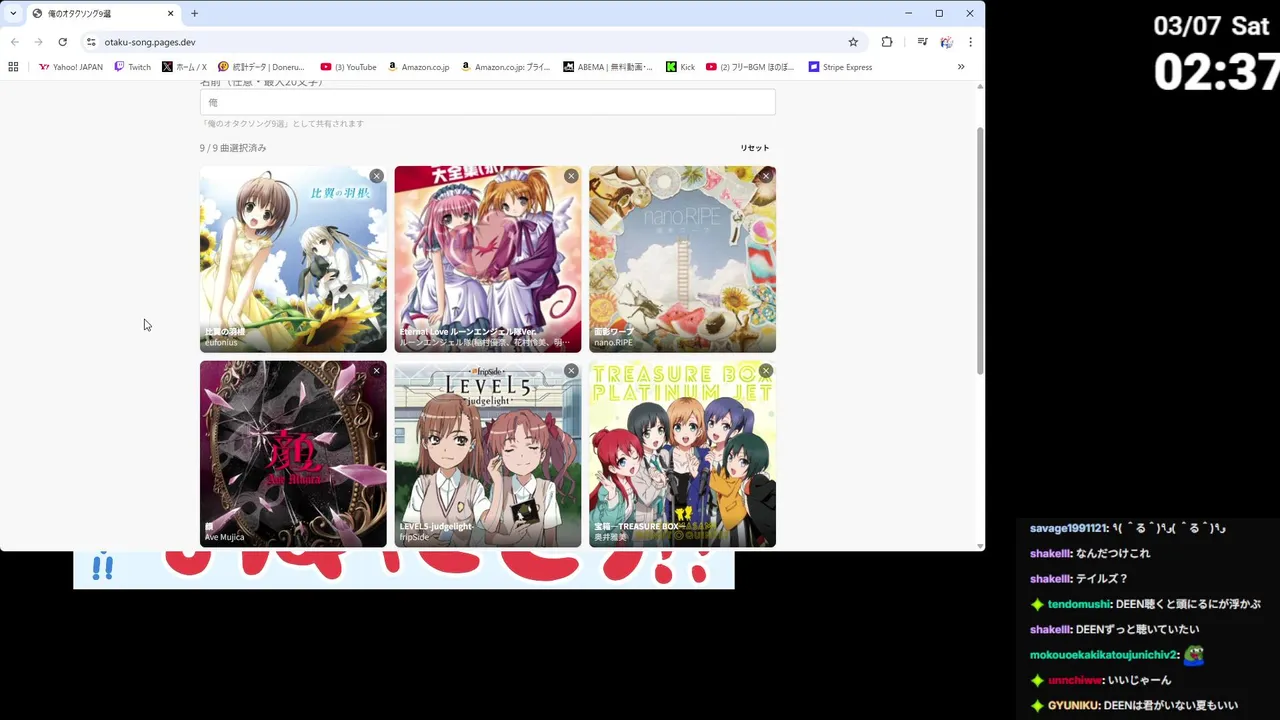Open the Yahoo! JAPAN bookmark
Image resolution: width=1280 pixels, height=720 pixels.
(x=71, y=67)
